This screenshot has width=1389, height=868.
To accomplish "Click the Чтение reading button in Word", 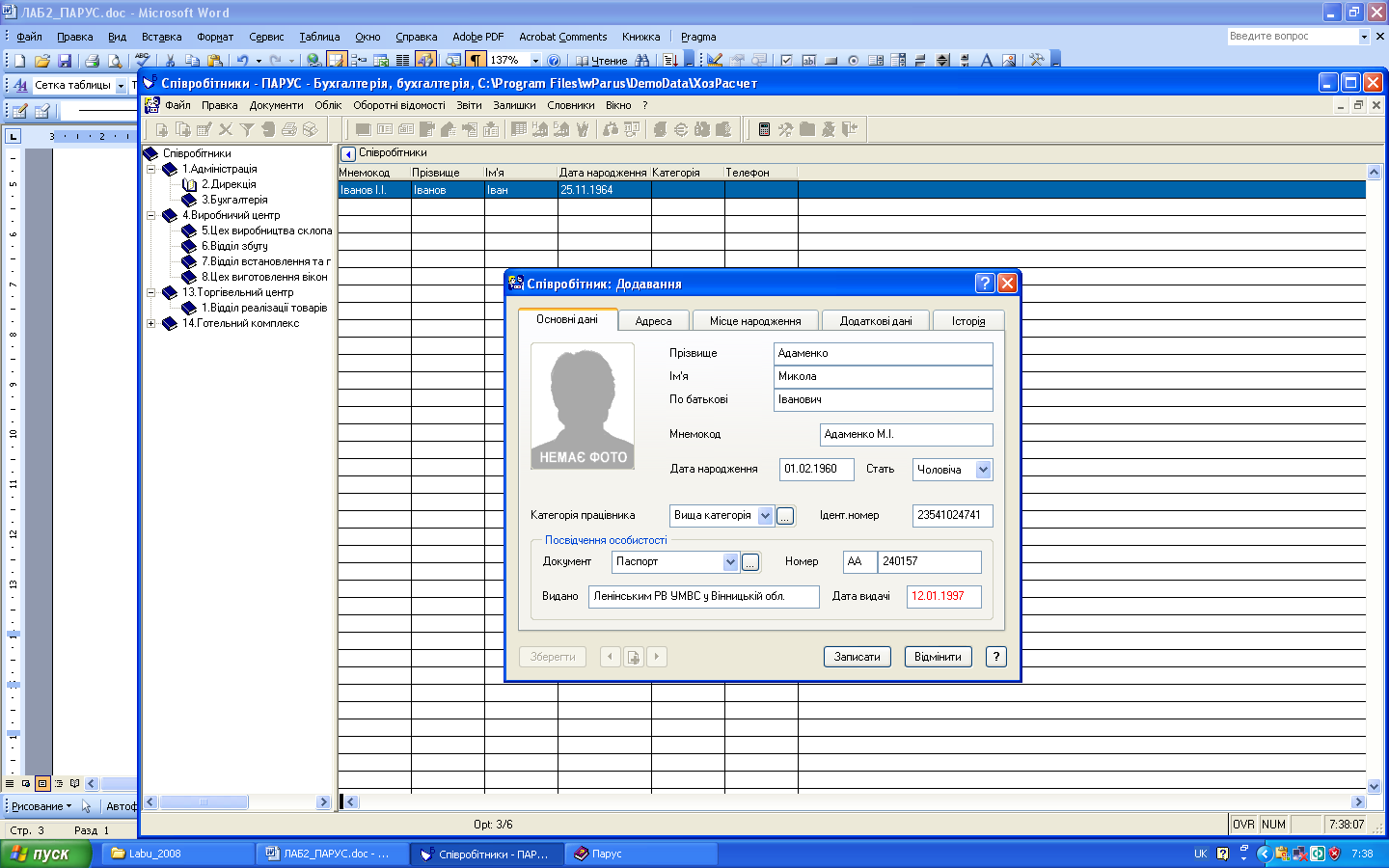I will [601, 61].
